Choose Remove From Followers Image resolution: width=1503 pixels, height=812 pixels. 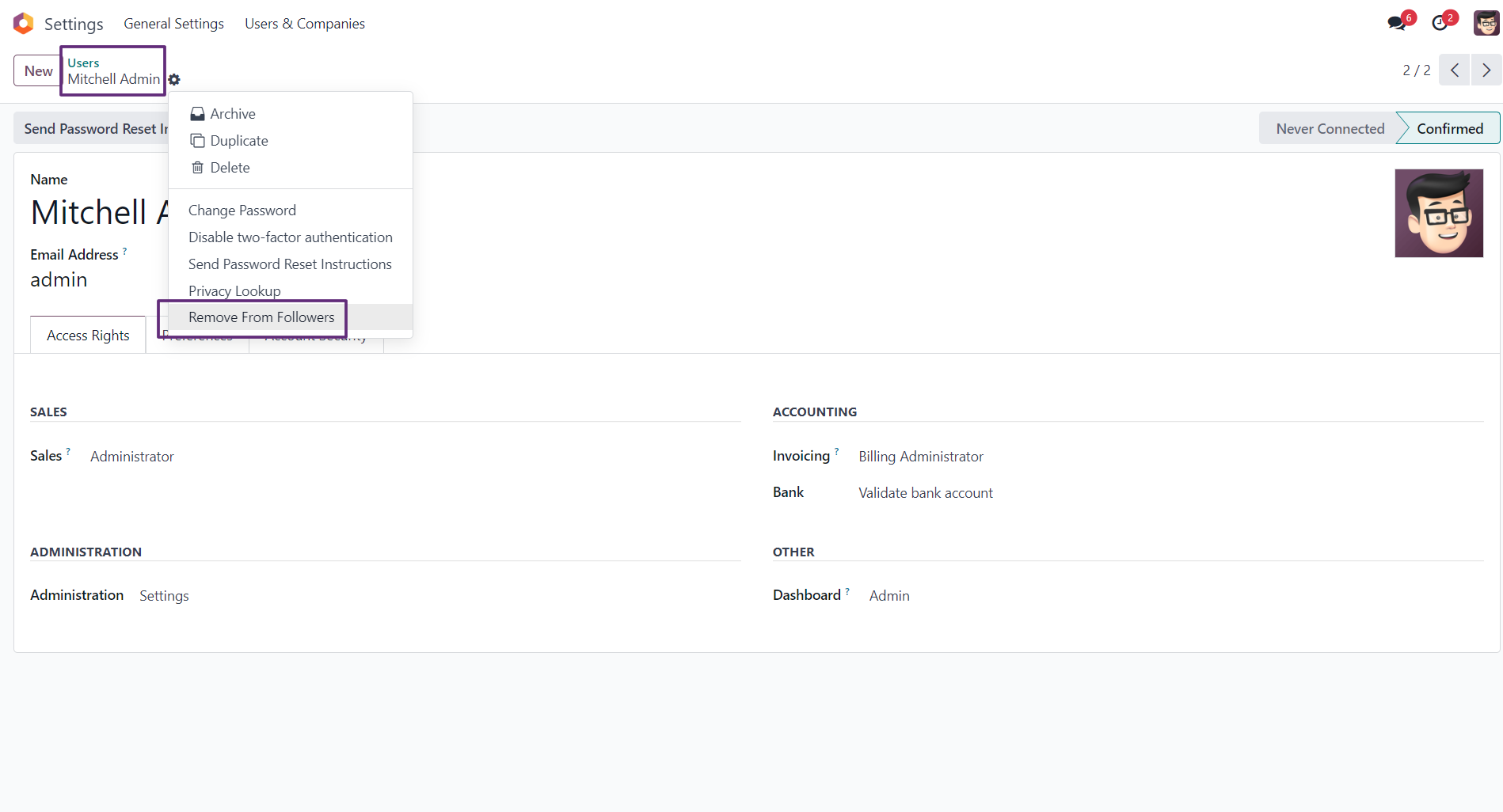point(291,317)
